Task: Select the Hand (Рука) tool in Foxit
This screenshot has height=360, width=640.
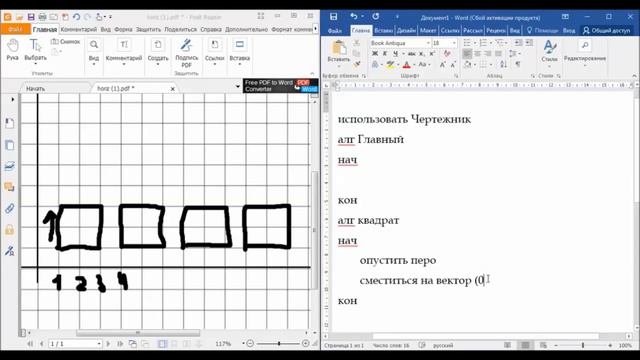Action: (x=12, y=50)
